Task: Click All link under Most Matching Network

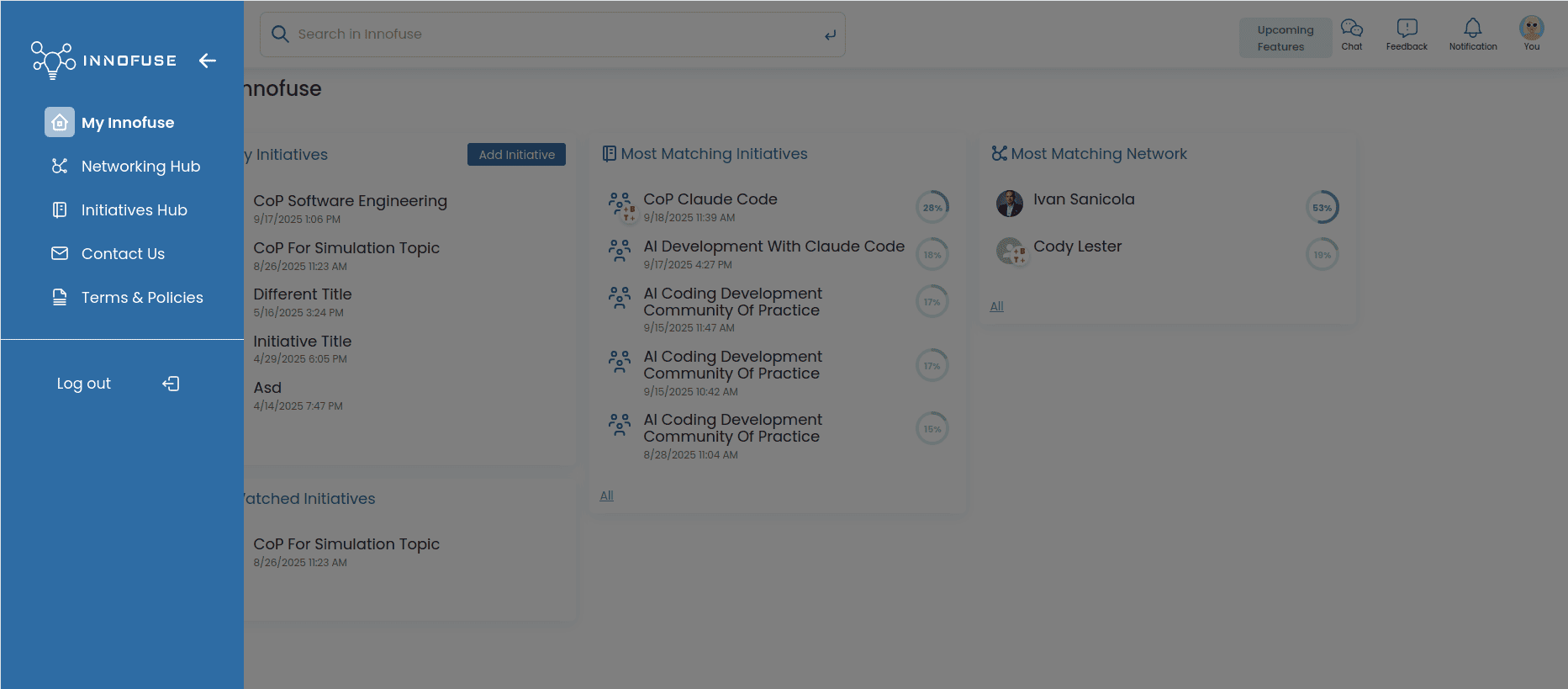Action: tap(996, 306)
